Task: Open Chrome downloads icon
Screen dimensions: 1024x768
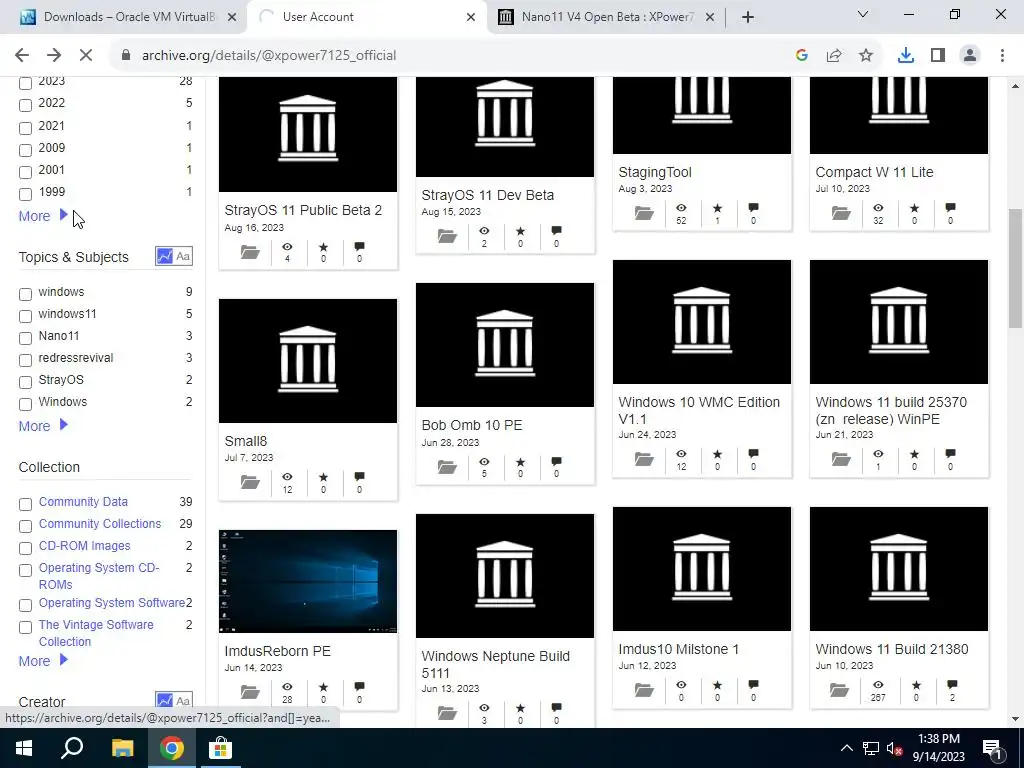Action: point(906,56)
